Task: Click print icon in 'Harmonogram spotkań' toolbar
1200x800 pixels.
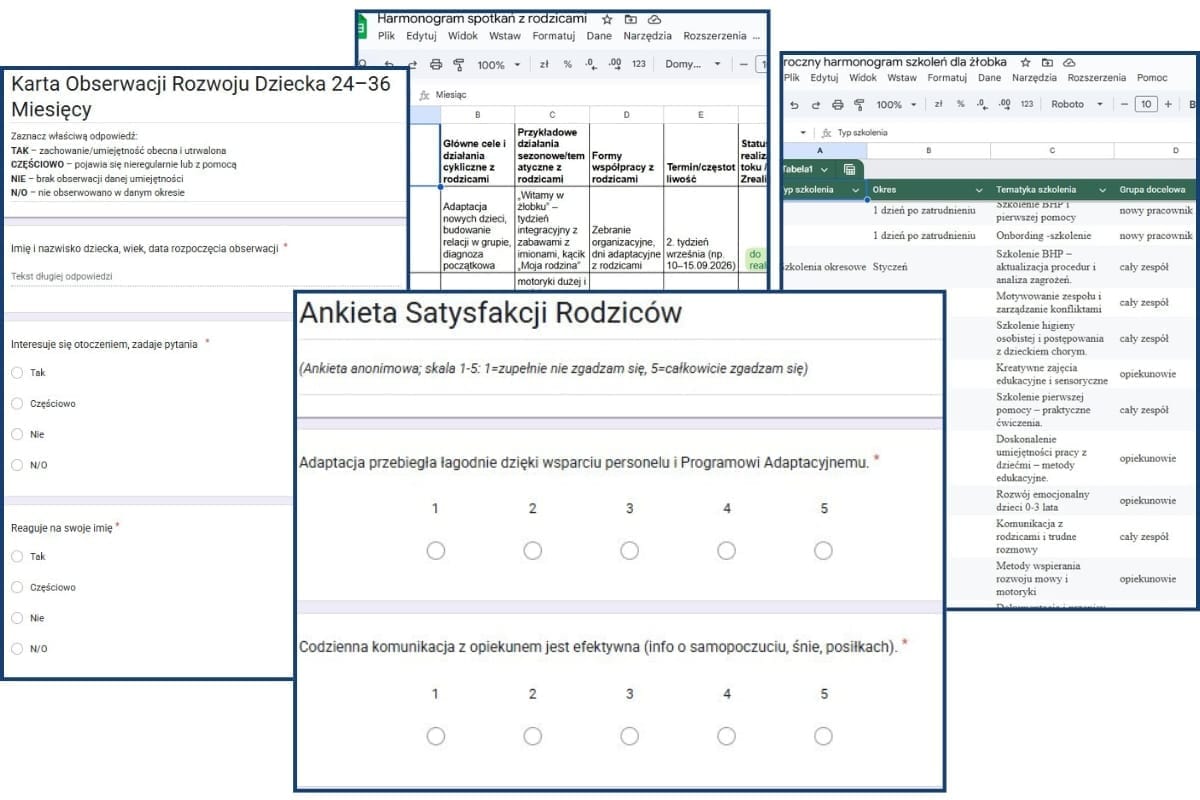Action: (x=436, y=65)
